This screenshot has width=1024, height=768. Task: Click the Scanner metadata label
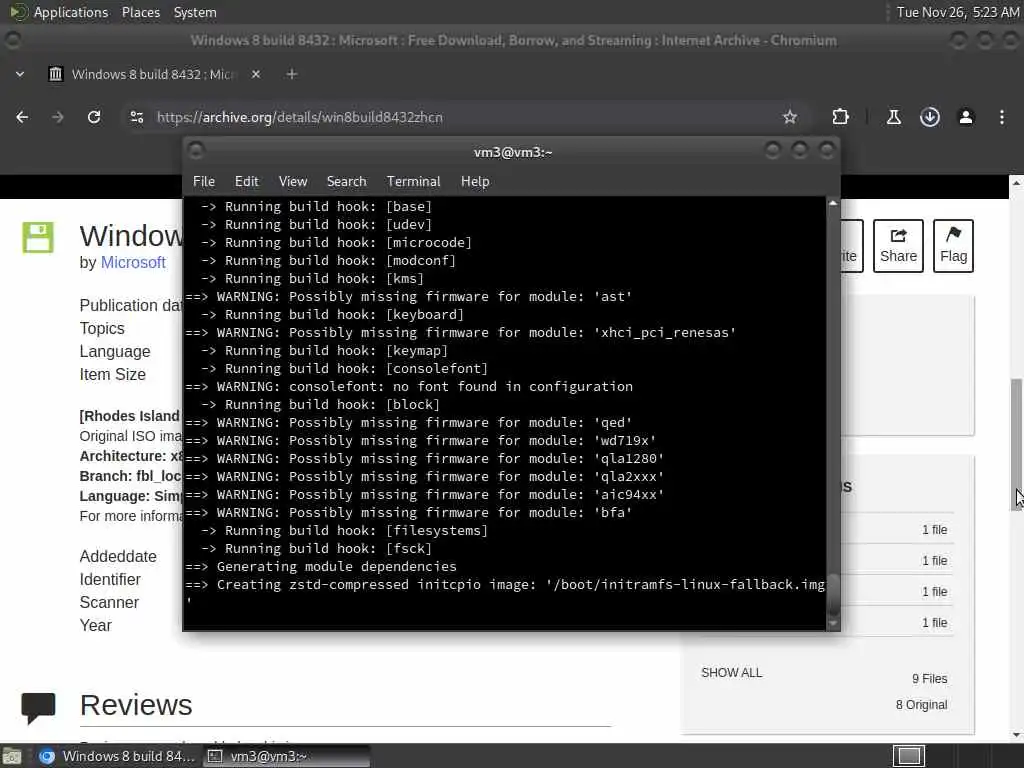[109, 603]
